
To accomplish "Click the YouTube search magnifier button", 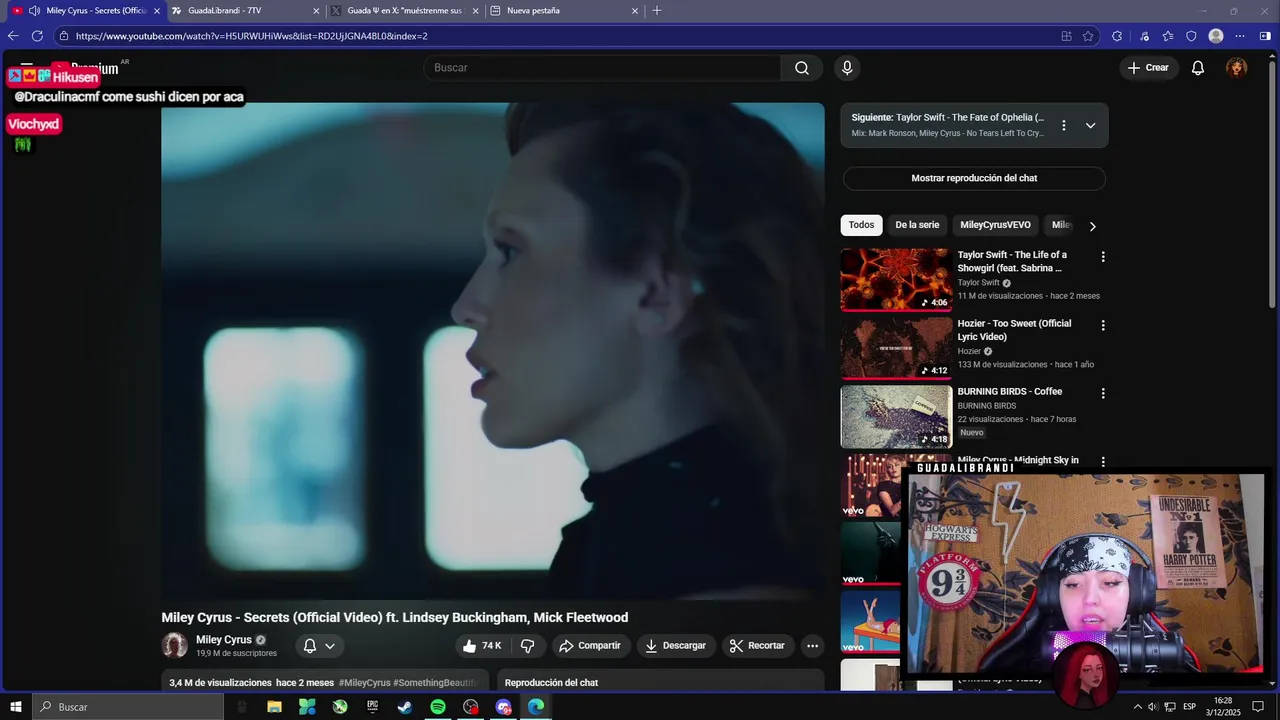I will tap(802, 68).
